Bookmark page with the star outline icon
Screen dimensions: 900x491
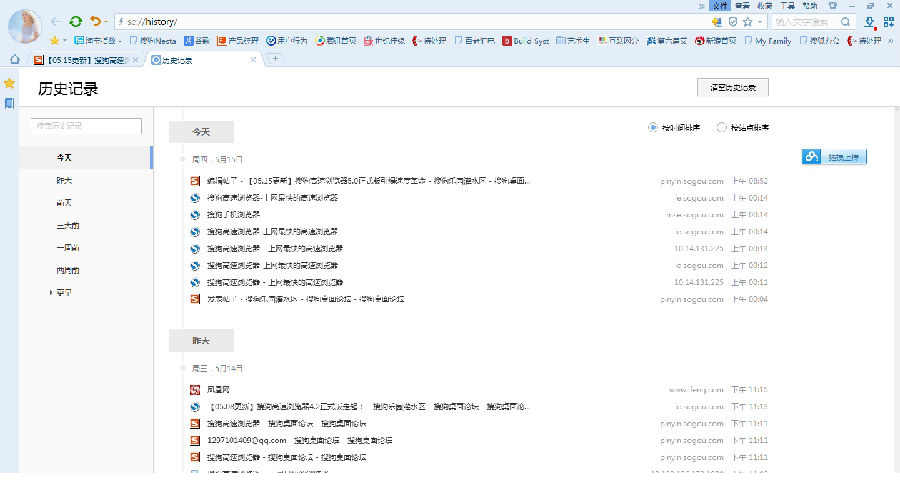tap(747, 22)
